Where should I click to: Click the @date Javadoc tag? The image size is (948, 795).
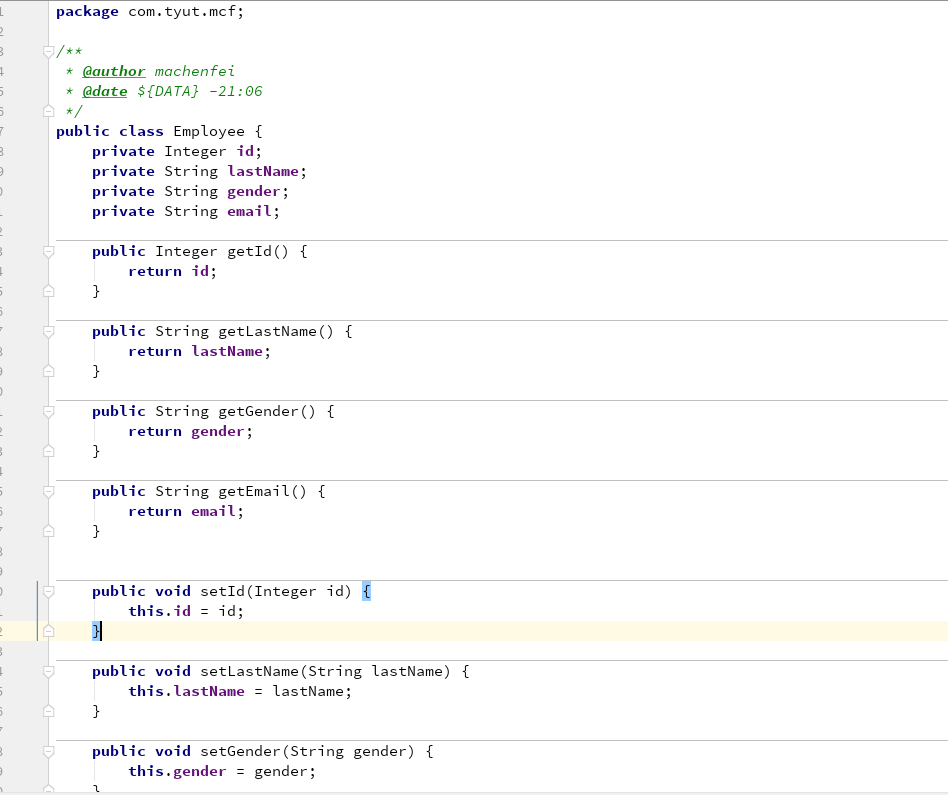coord(105,91)
